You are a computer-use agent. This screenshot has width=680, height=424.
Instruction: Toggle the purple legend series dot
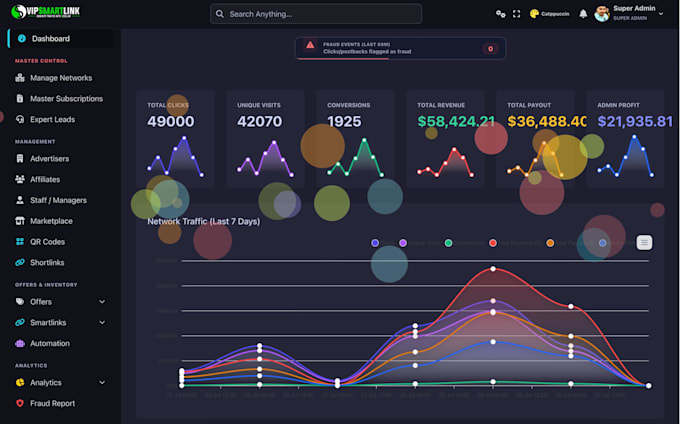tap(403, 243)
